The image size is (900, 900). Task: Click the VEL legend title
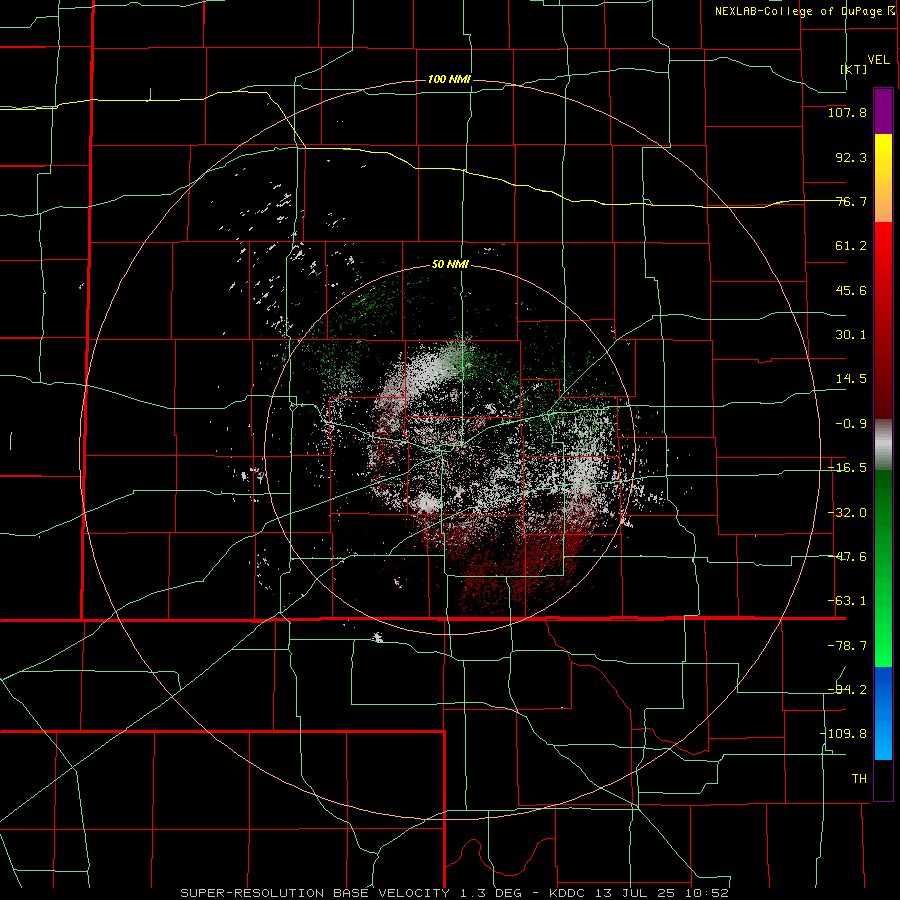click(878, 60)
